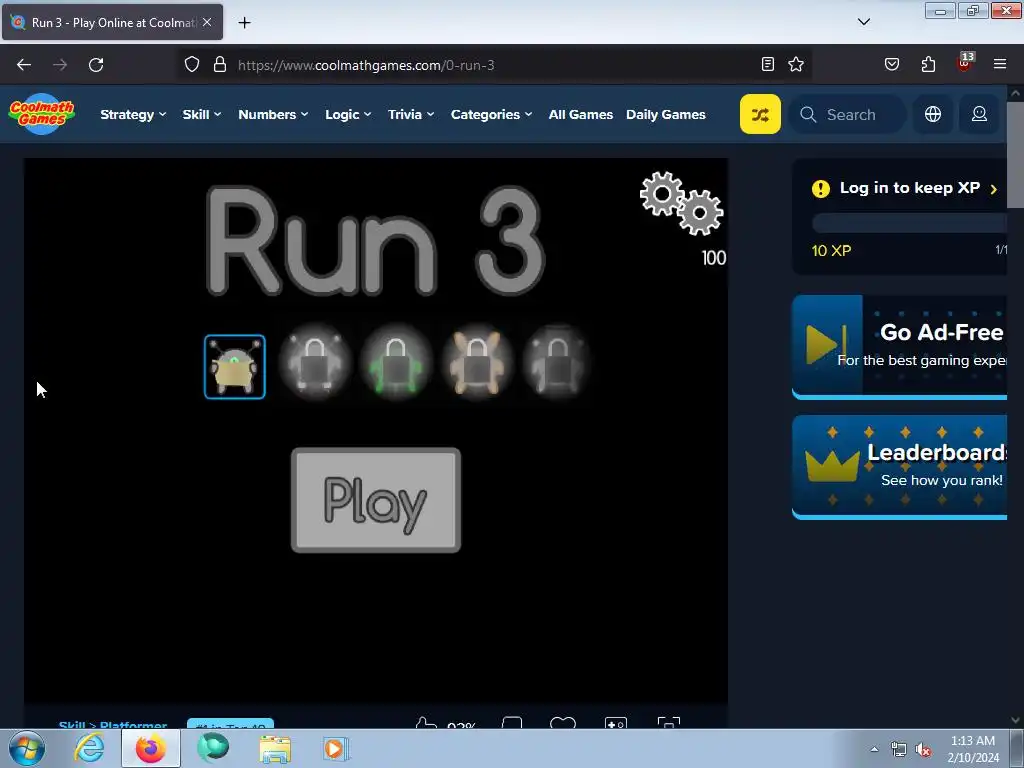Open the File Explorer folder in taskbar

275,748
